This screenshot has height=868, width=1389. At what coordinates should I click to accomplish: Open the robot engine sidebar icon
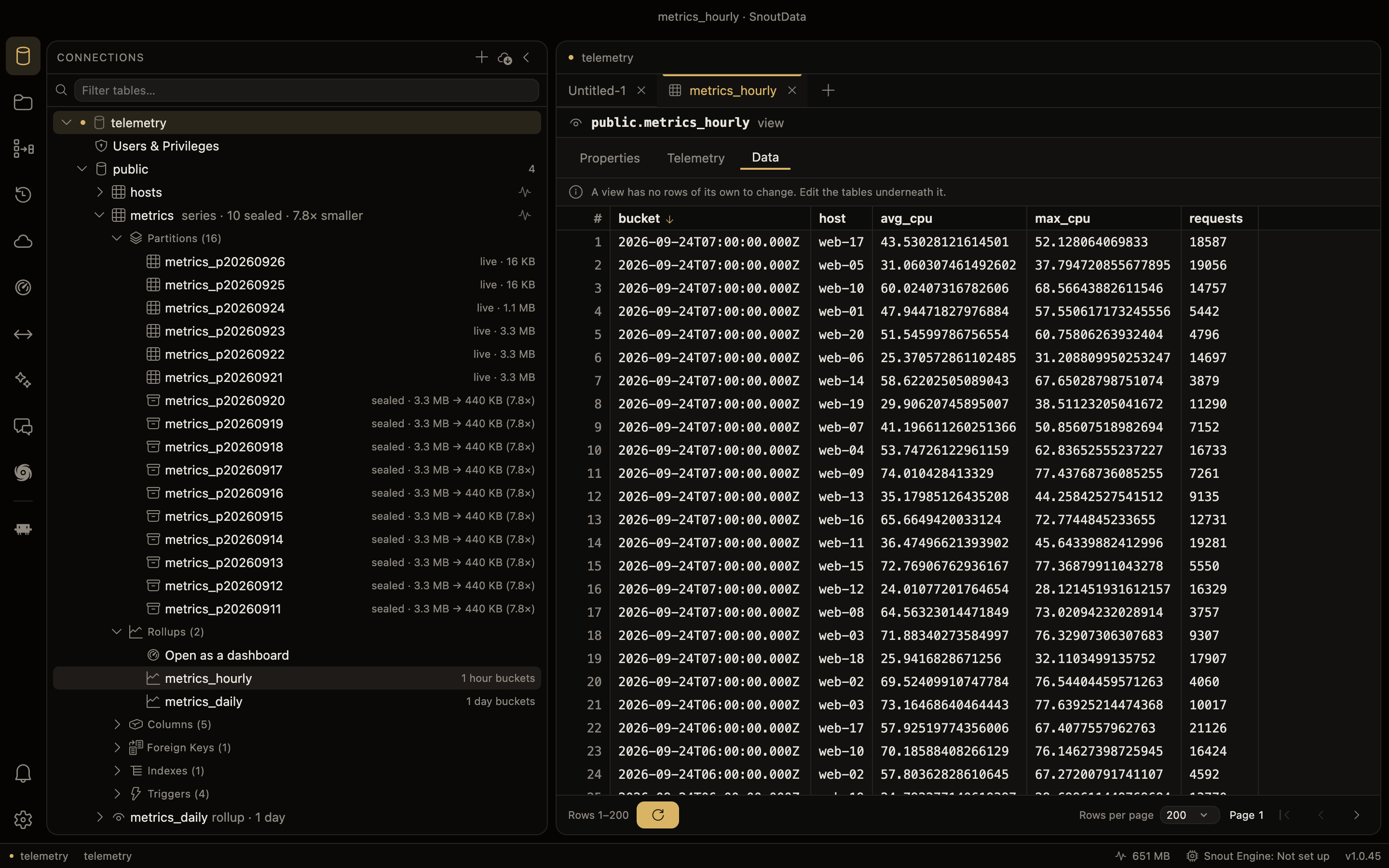pyautogui.click(x=23, y=529)
